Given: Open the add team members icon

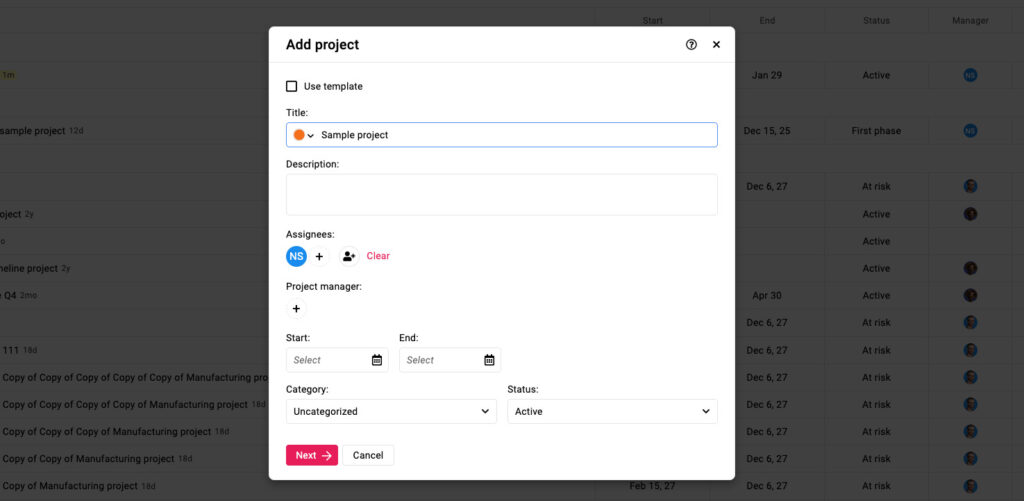Looking at the screenshot, I should click(x=349, y=256).
